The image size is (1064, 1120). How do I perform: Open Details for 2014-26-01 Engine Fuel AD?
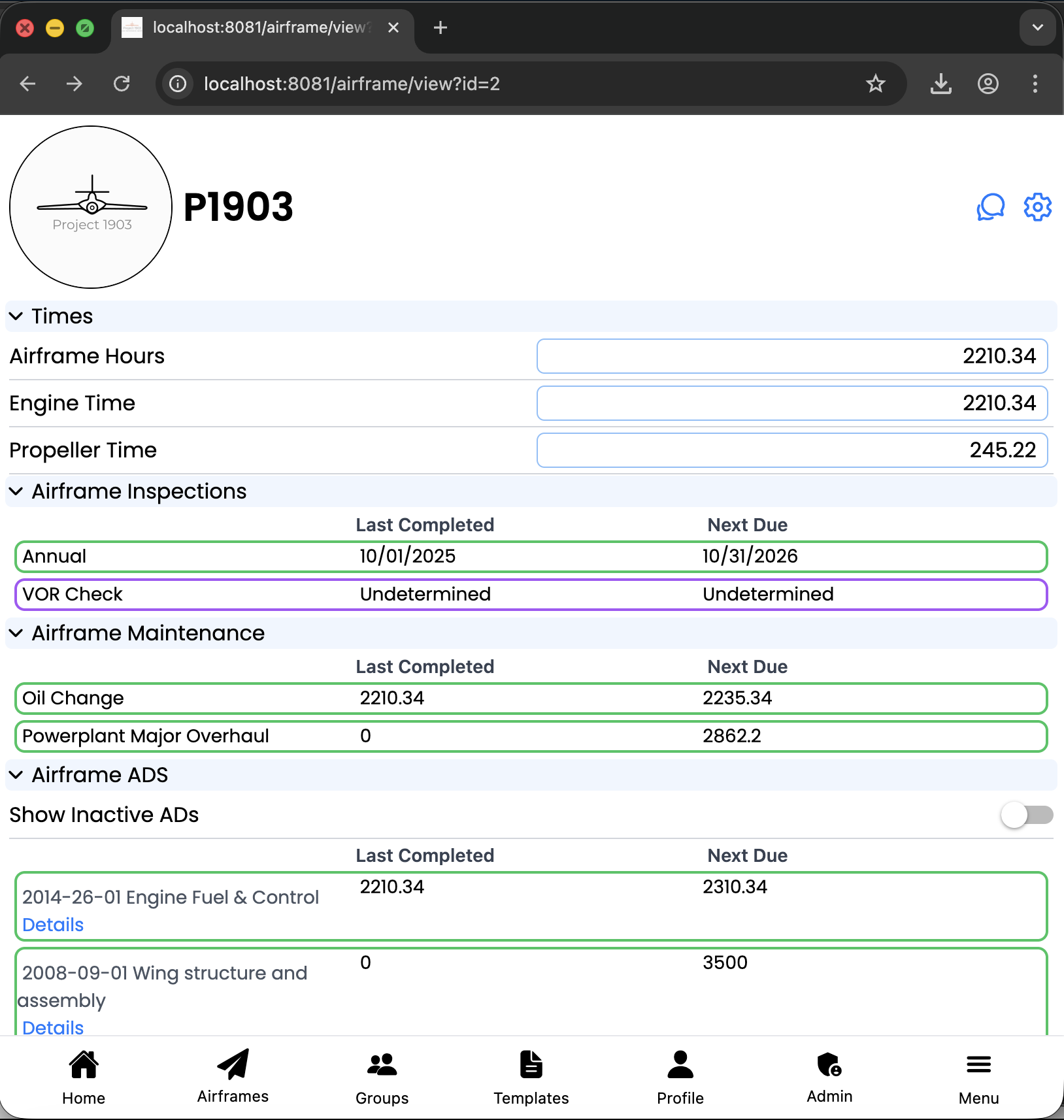[53, 925]
